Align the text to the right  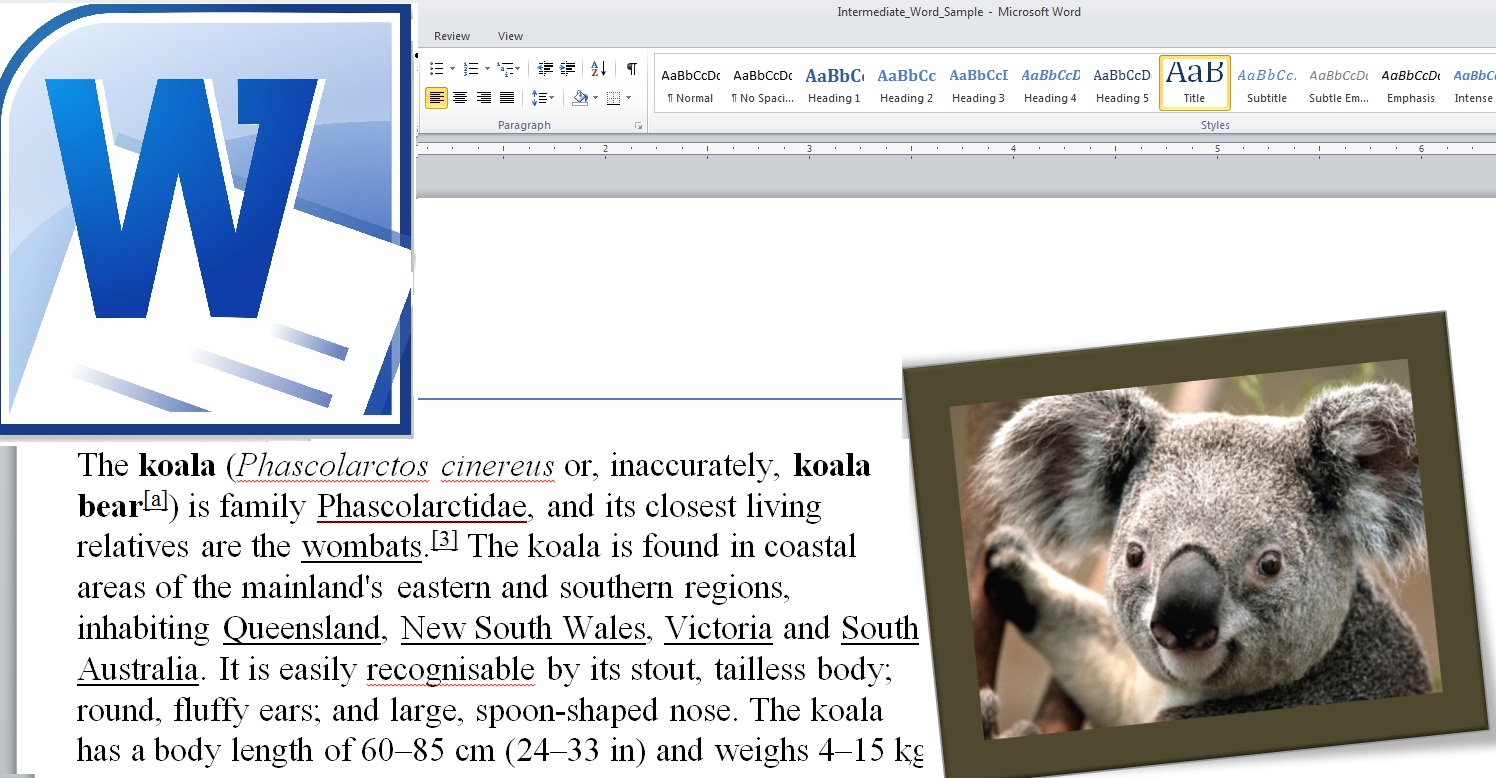click(x=484, y=98)
